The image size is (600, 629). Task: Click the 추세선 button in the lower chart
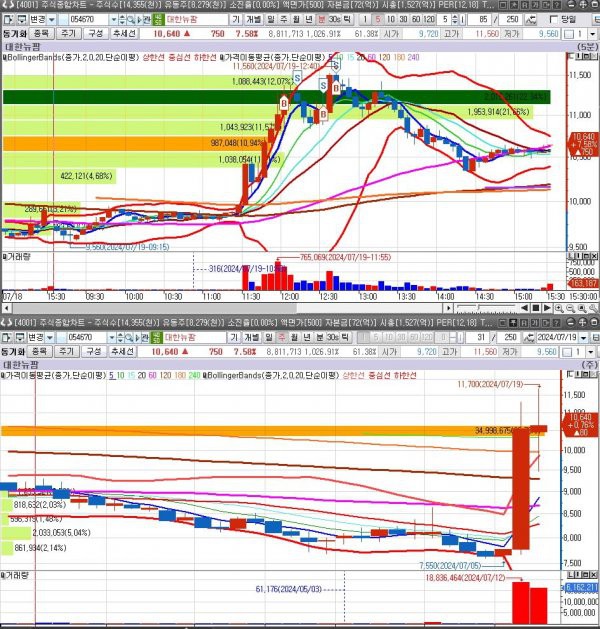122,351
